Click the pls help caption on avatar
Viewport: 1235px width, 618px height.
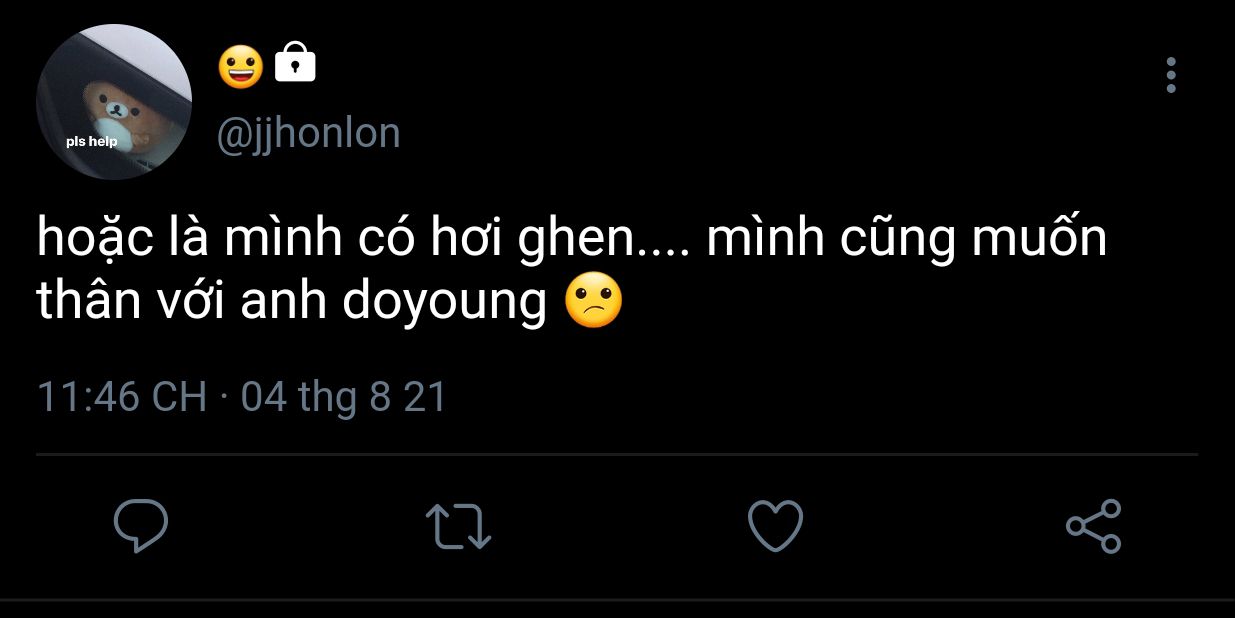(92, 141)
